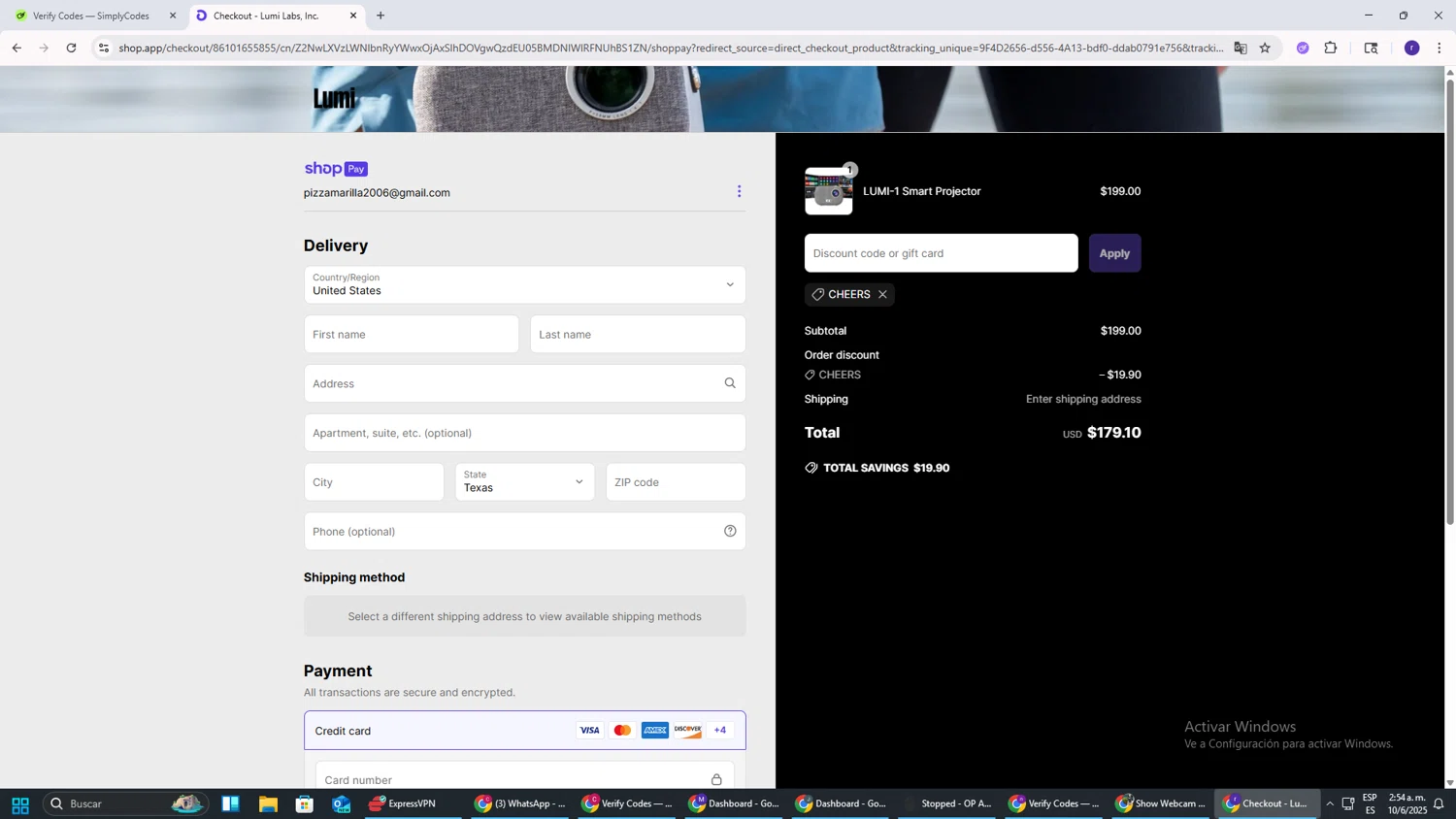Click the TOTAL SAVINGS $19.90 text
1456x819 pixels.
coord(886,468)
